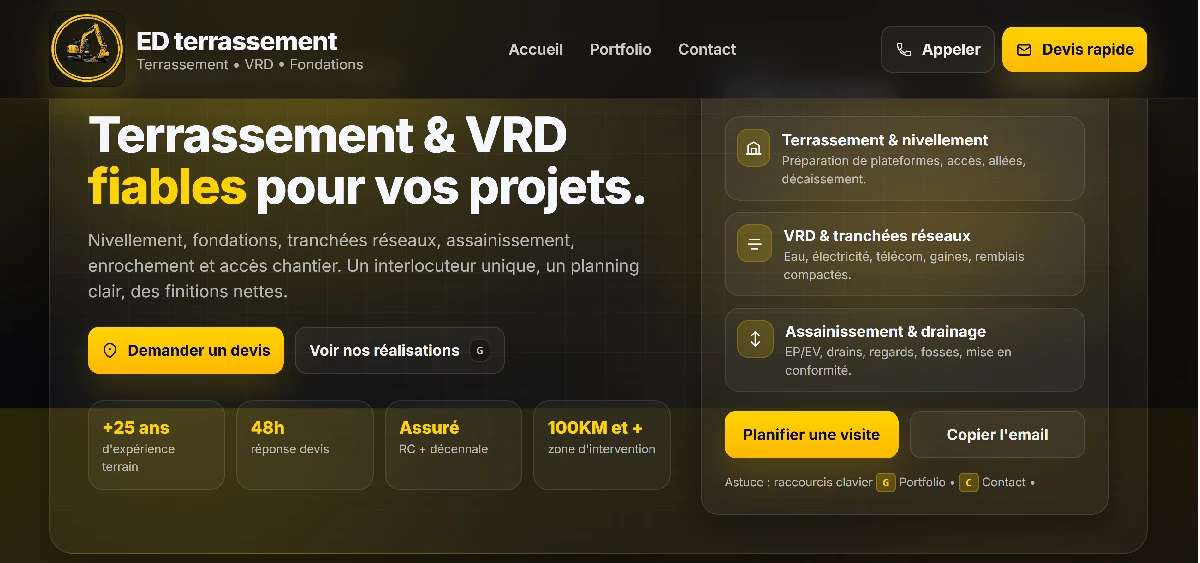The height and width of the screenshot is (563, 1200).
Task: Click the C key badge beside Contact hint
Action: point(968,483)
